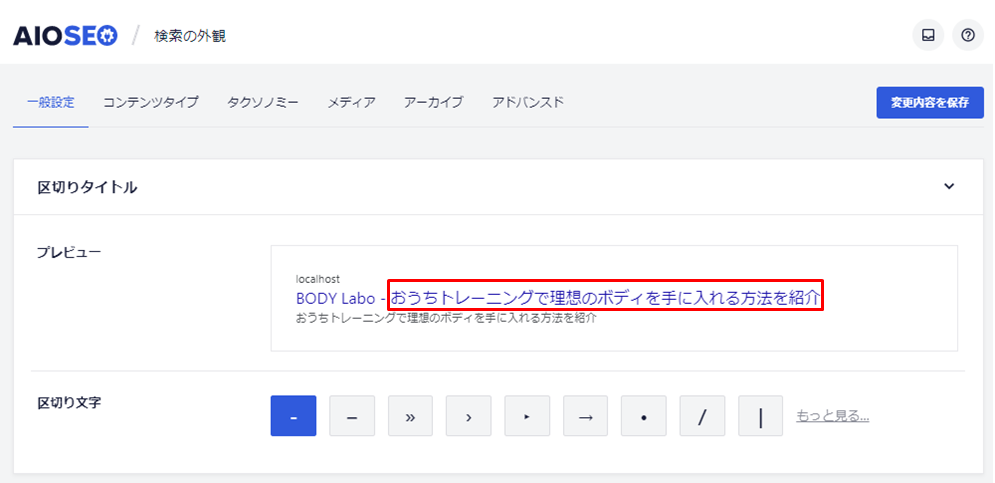Click the 変更内容を保存 button
This screenshot has height=483, width=995.
click(x=930, y=103)
